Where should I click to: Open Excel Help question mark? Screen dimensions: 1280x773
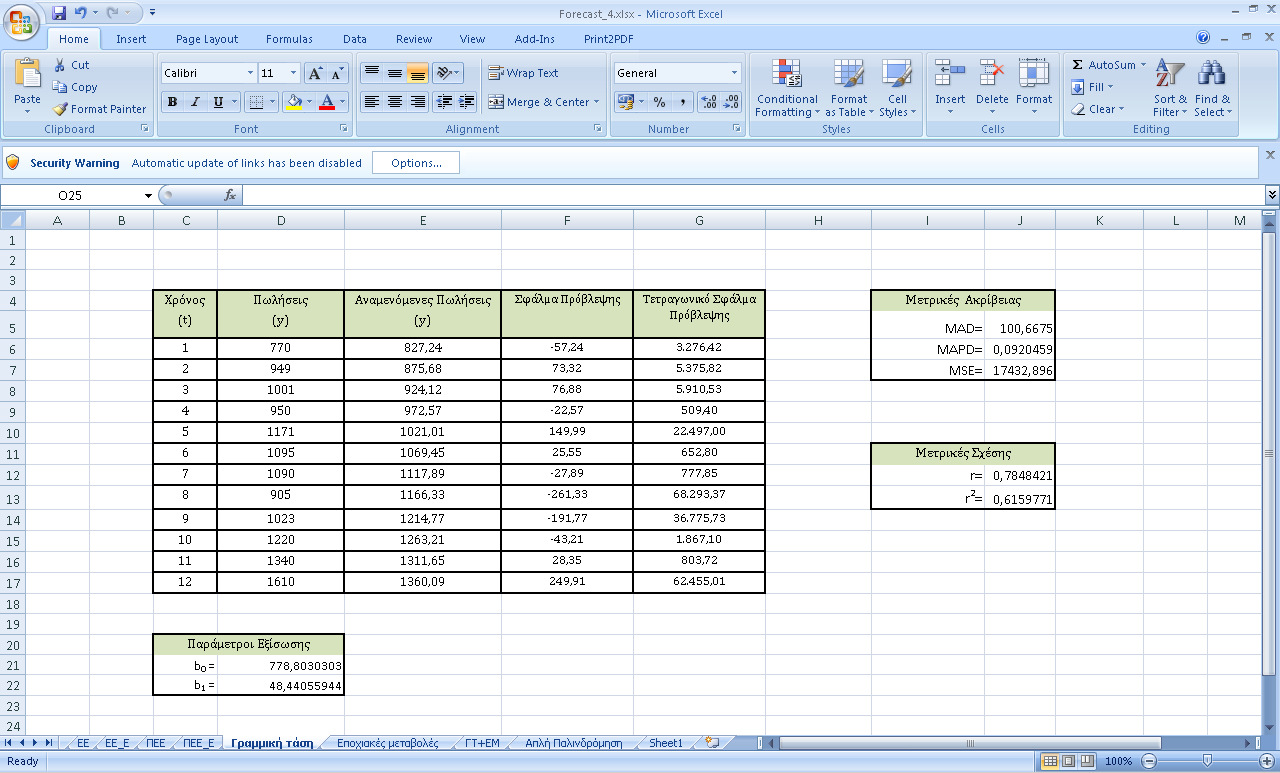[1204, 38]
